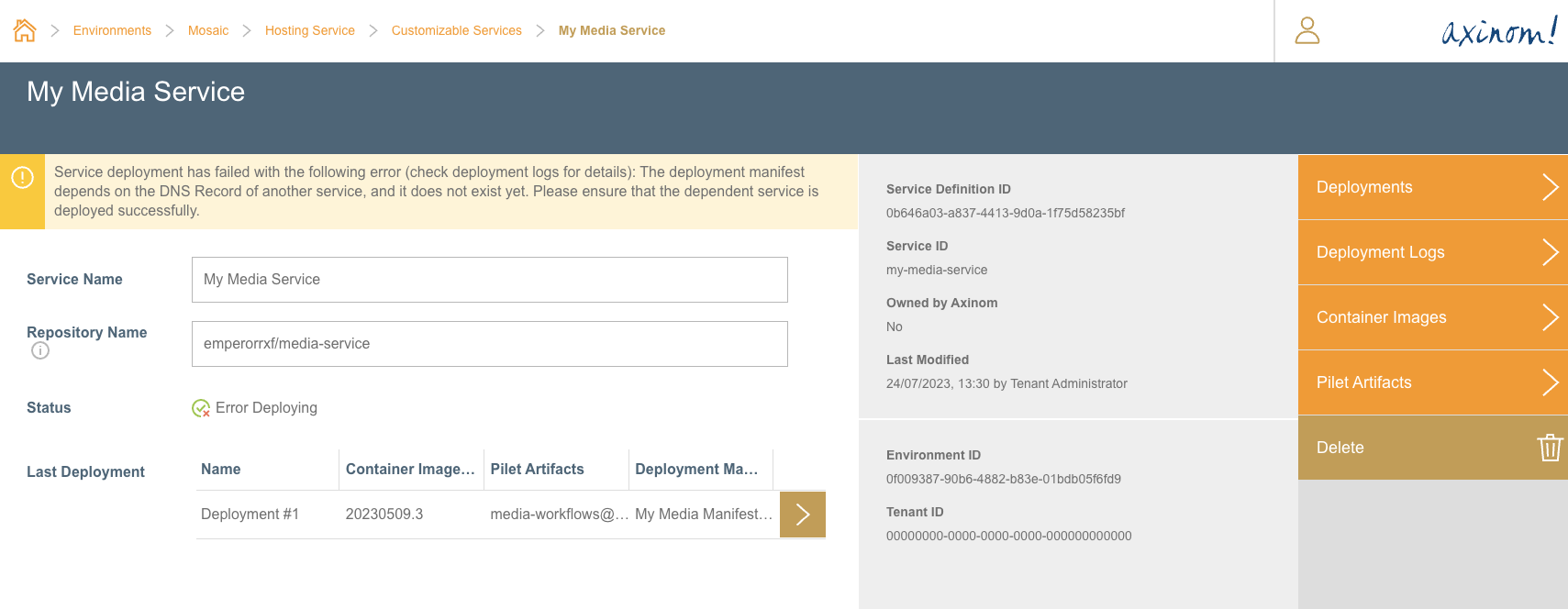Open the user profile icon
Screen dimensions: 1568x609
click(1307, 30)
